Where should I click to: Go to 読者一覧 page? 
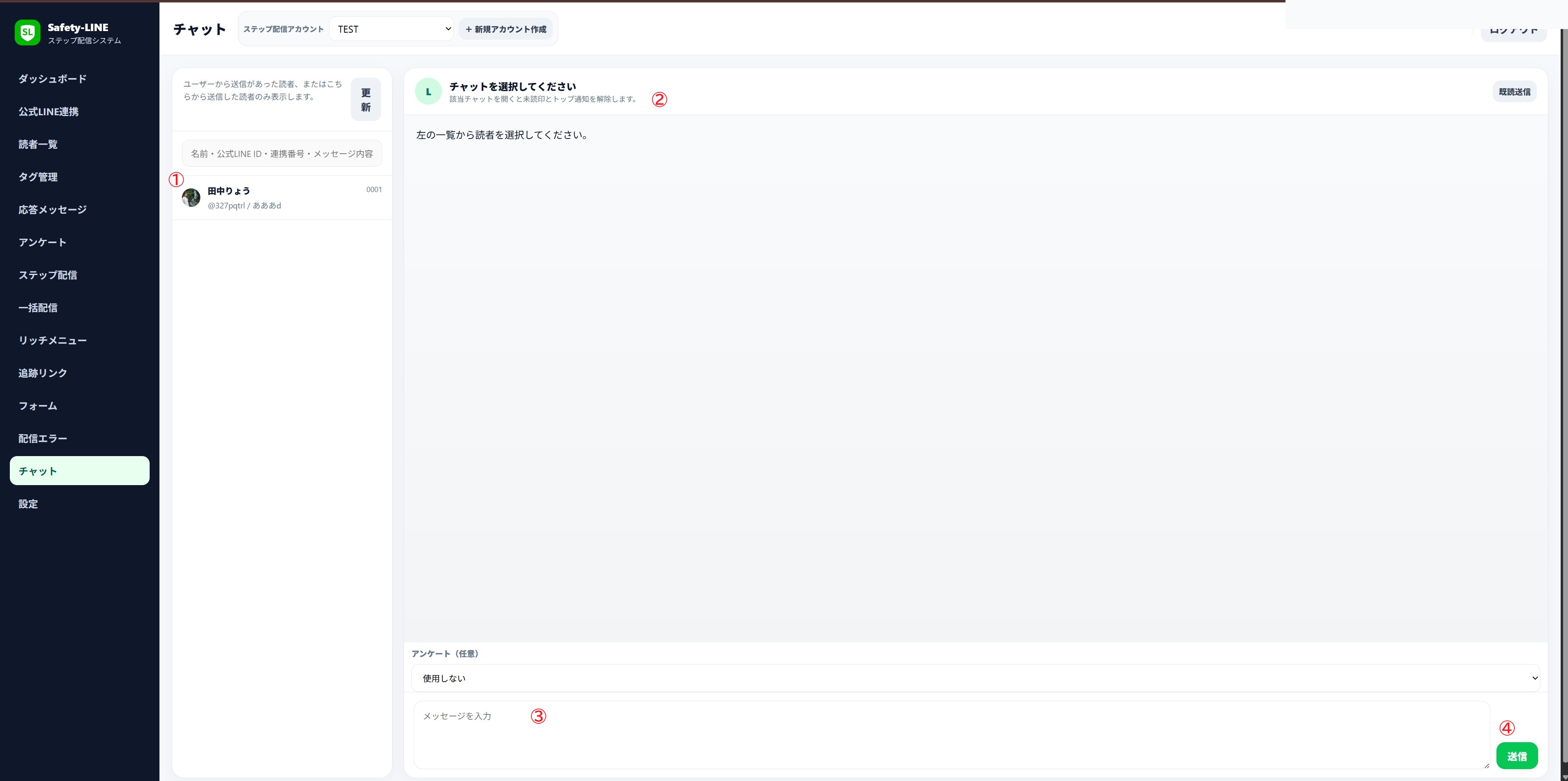point(79,144)
